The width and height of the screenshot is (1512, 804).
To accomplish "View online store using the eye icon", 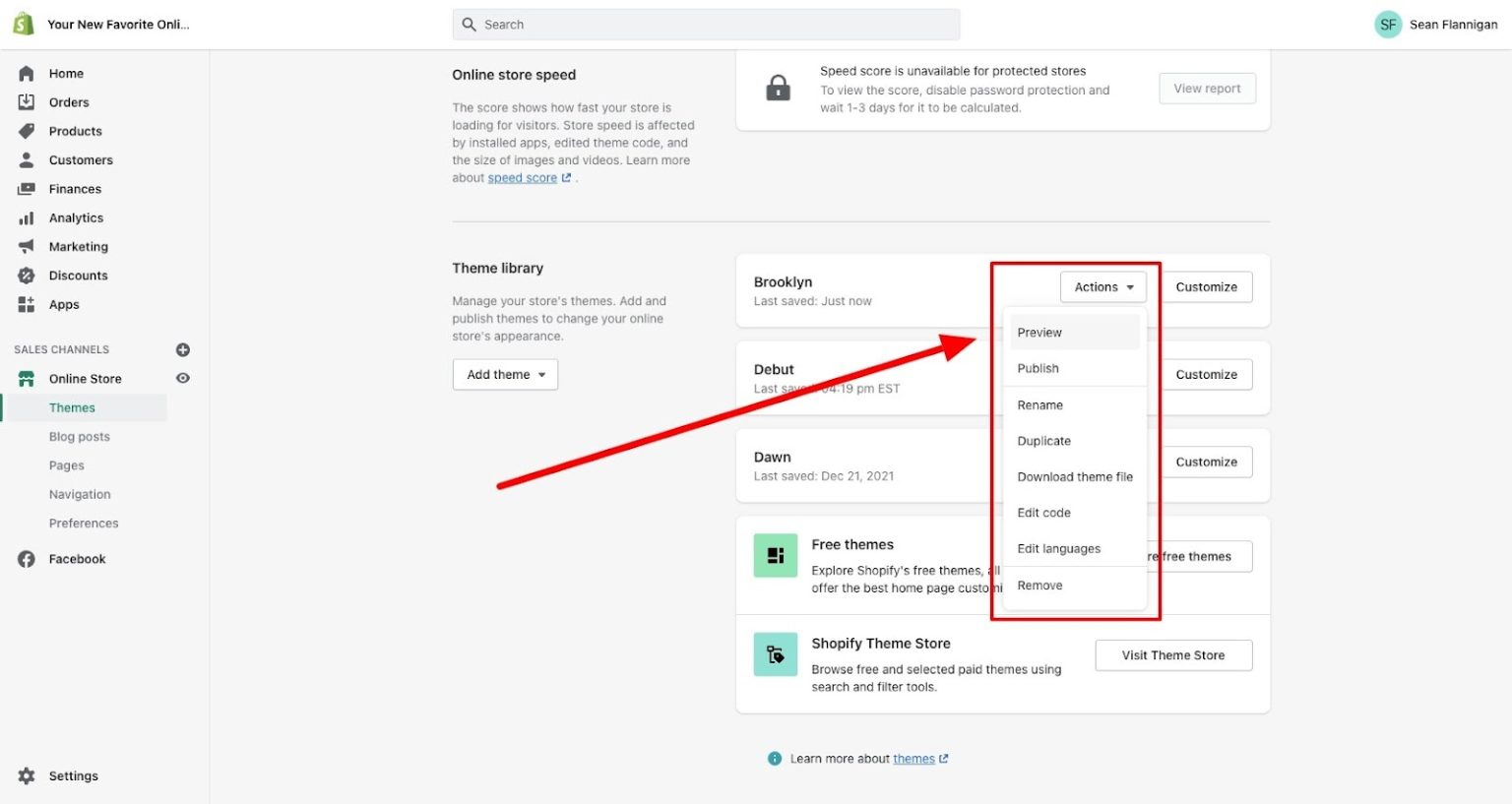I will pos(183,379).
